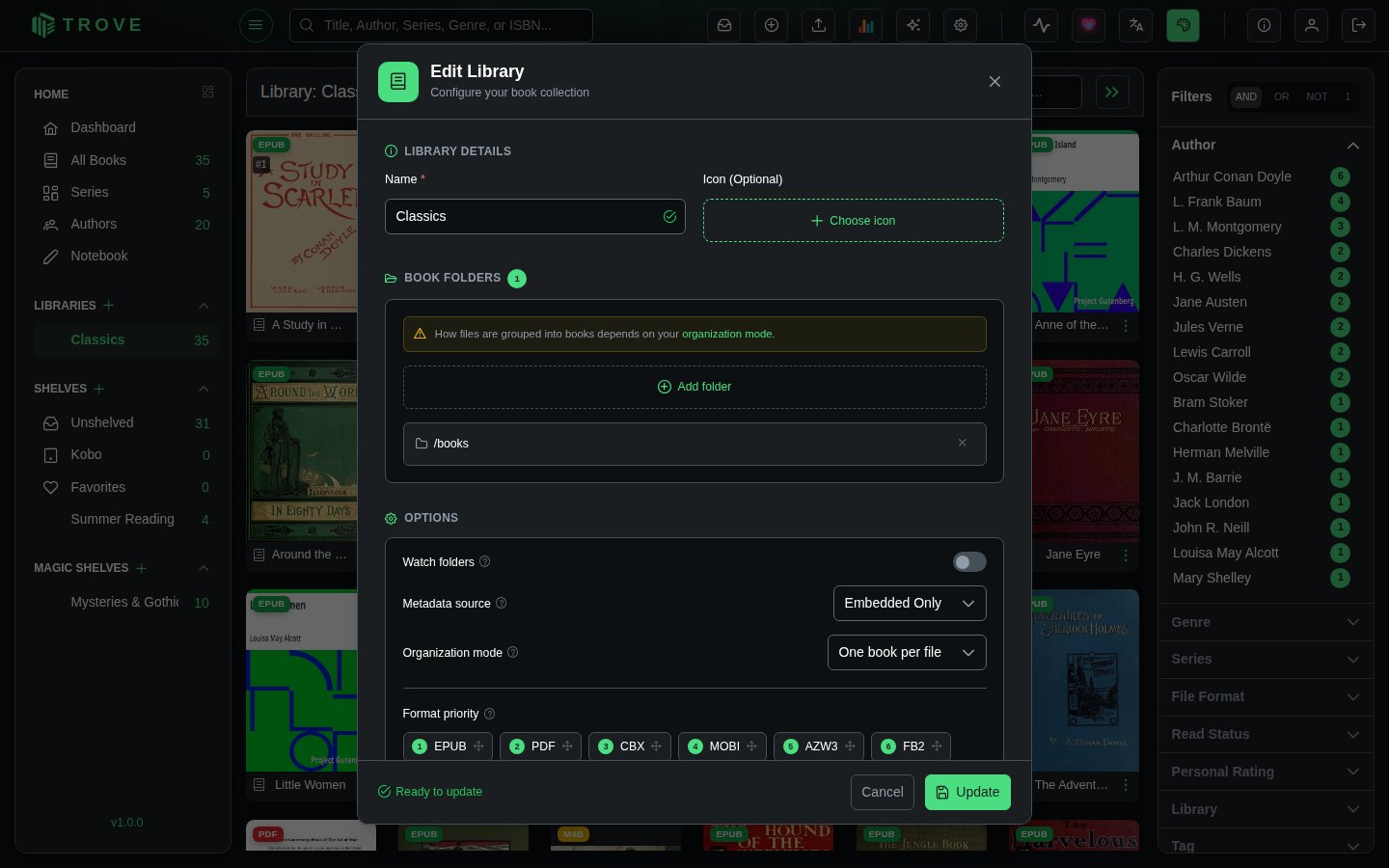Open settings gear icon in top toolbar

click(961, 25)
